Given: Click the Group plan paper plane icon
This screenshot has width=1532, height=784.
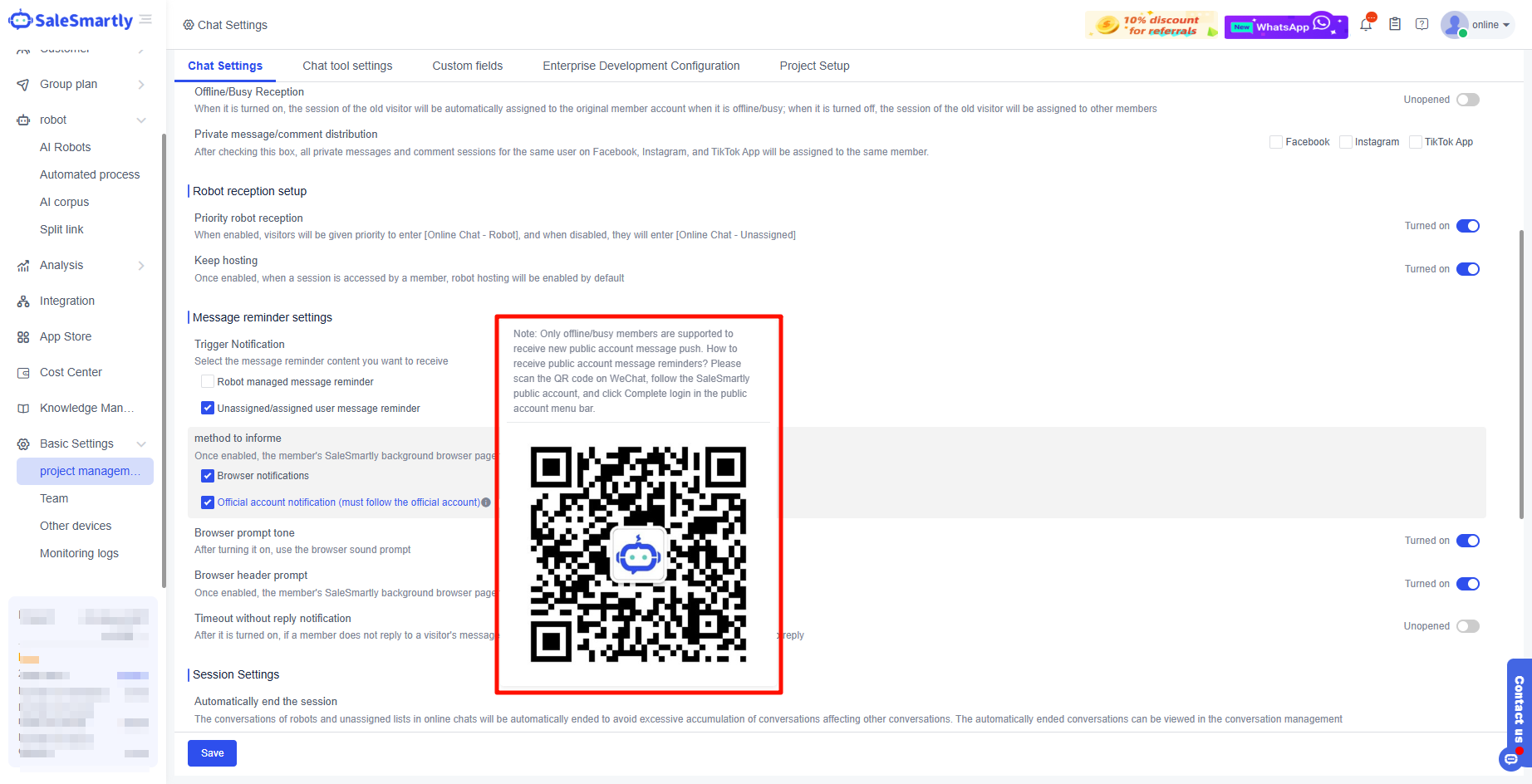Looking at the screenshot, I should pos(23,85).
